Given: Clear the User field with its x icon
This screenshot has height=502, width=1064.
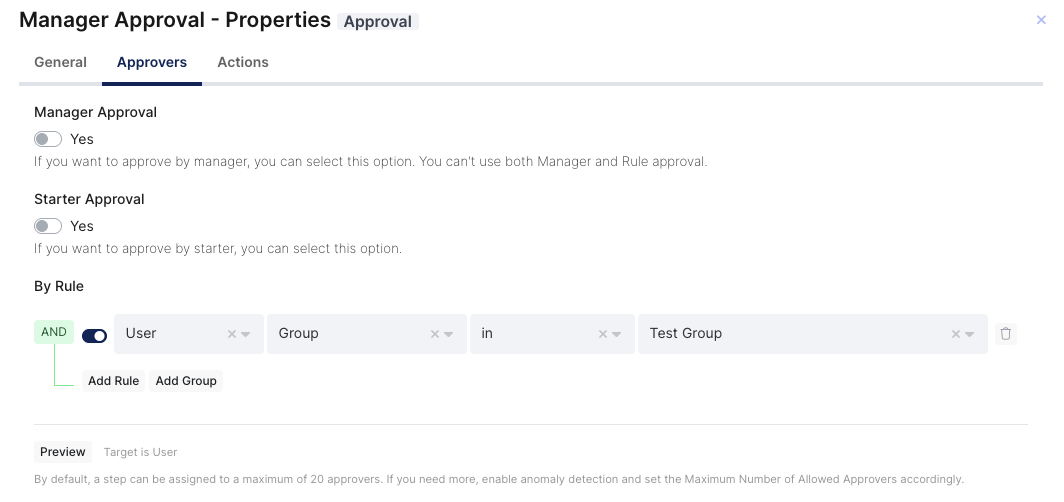Looking at the screenshot, I should coord(232,334).
